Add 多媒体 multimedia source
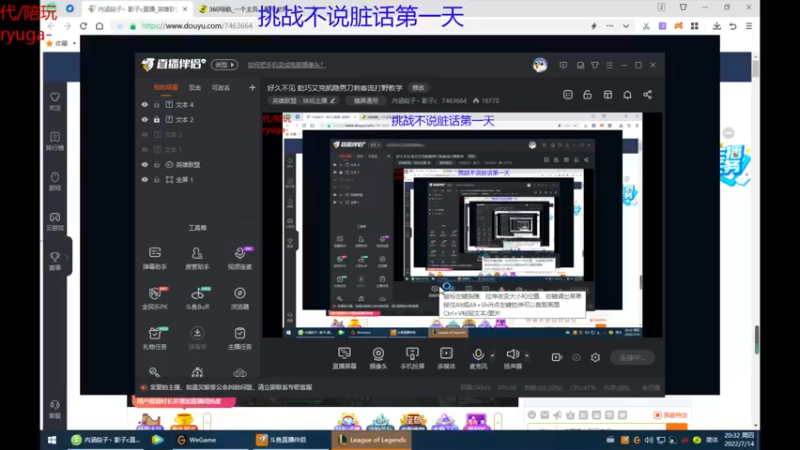This screenshot has width=800, height=450. coord(446,358)
